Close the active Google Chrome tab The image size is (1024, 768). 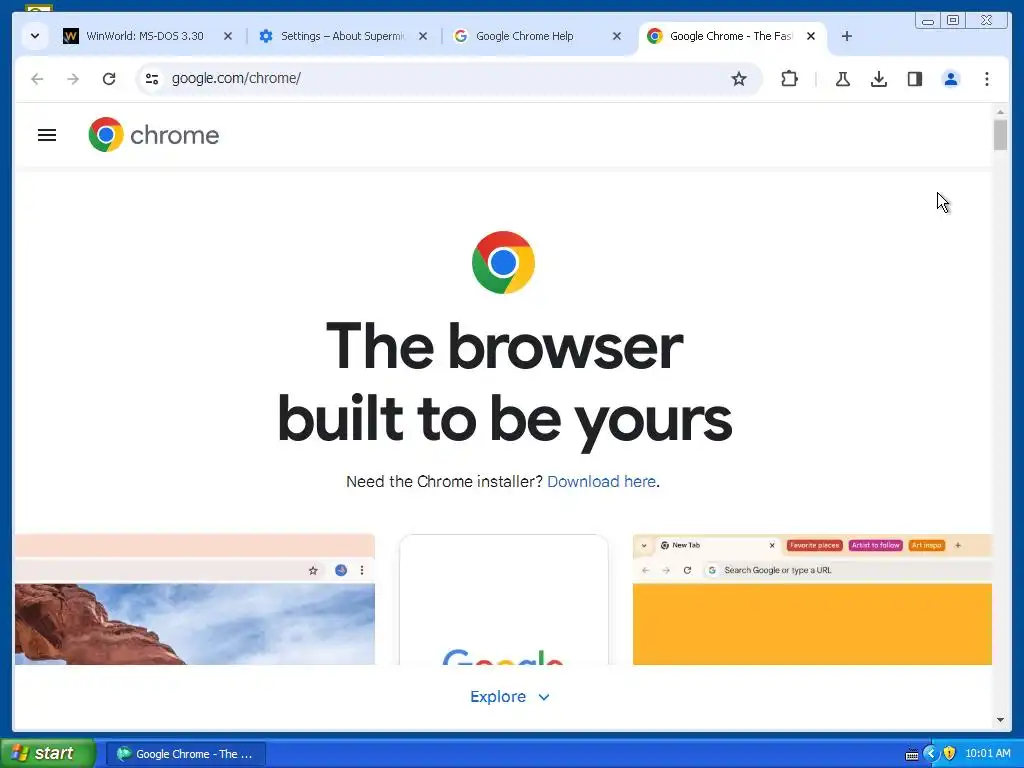click(x=811, y=36)
